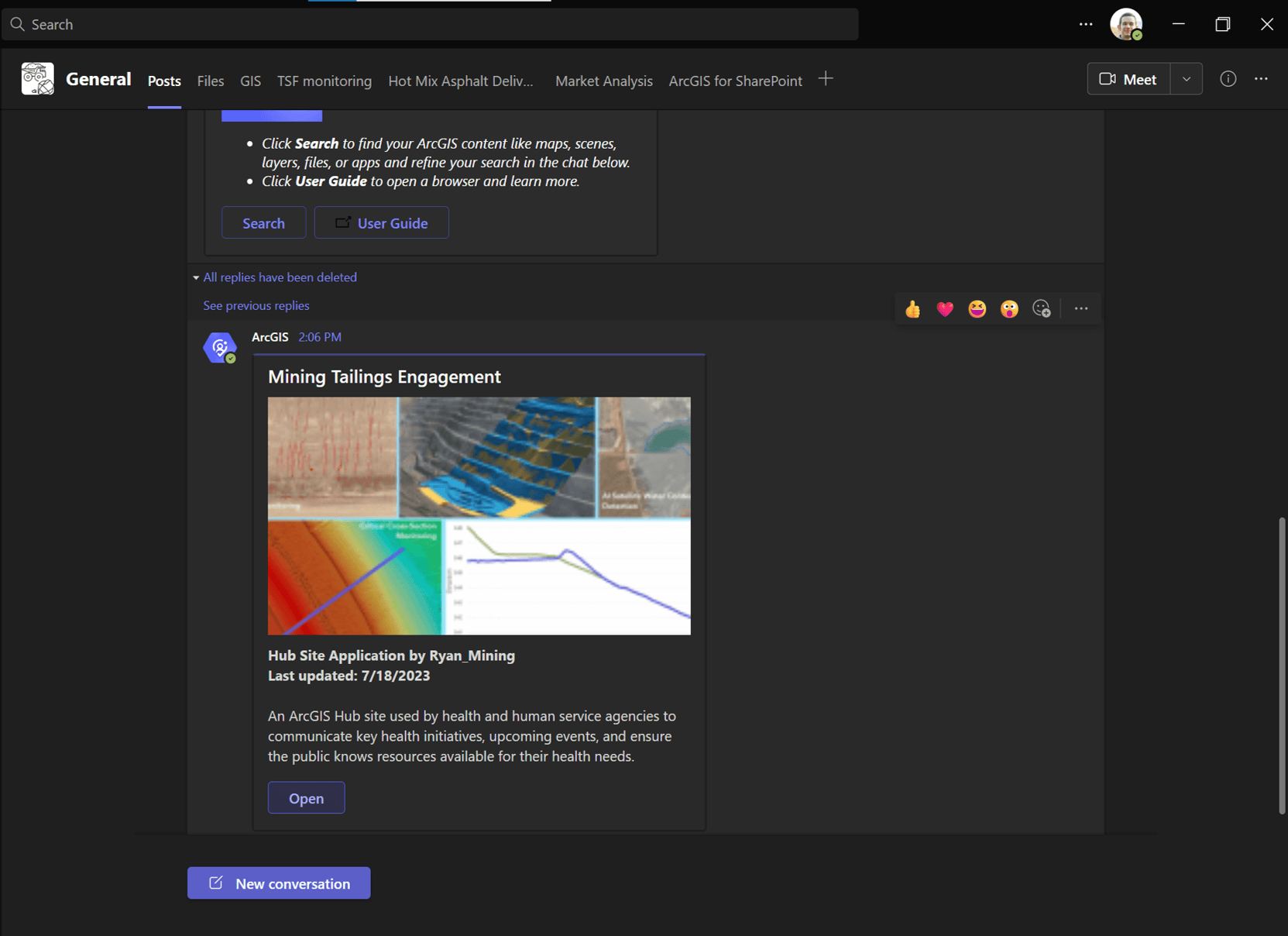Click the Mining Tailings Engagement card title
Viewport: 1288px width, 936px height.
(384, 377)
